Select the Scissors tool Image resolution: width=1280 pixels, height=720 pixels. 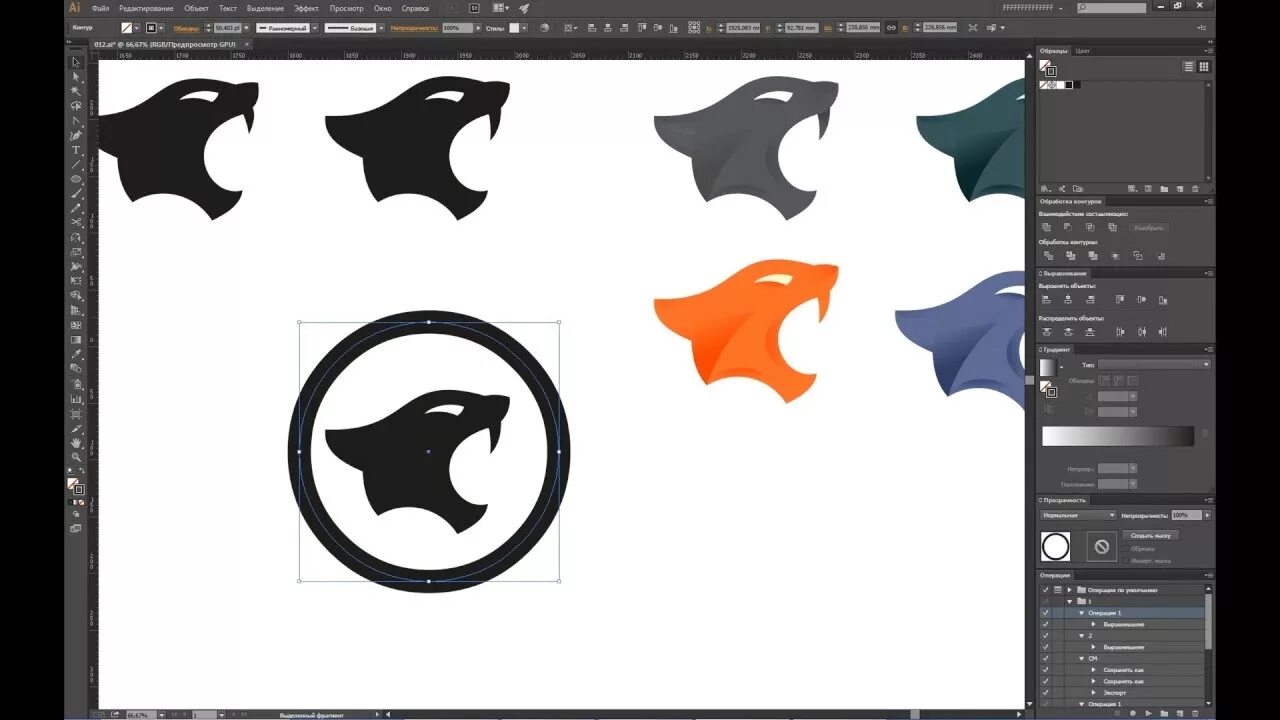coord(76,224)
